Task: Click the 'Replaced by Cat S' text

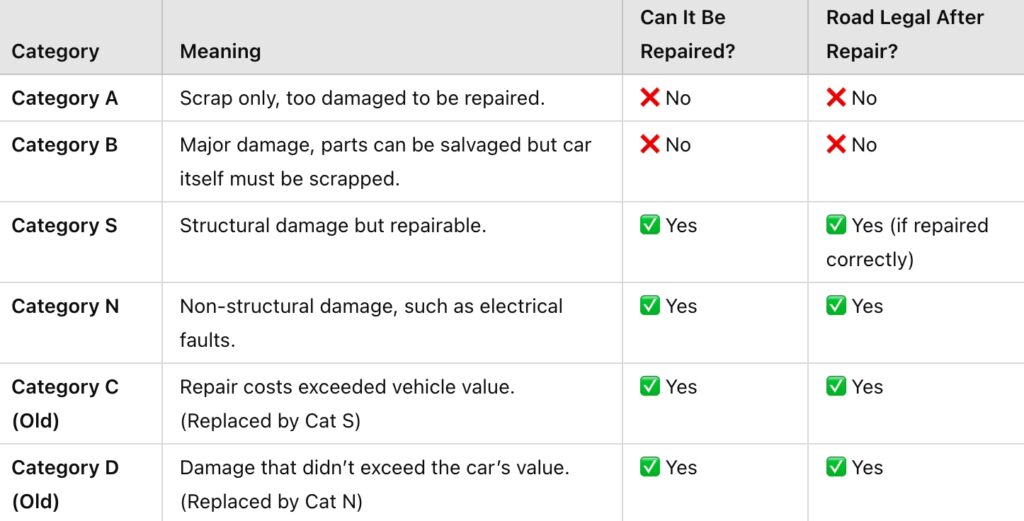Action: coord(270,421)
